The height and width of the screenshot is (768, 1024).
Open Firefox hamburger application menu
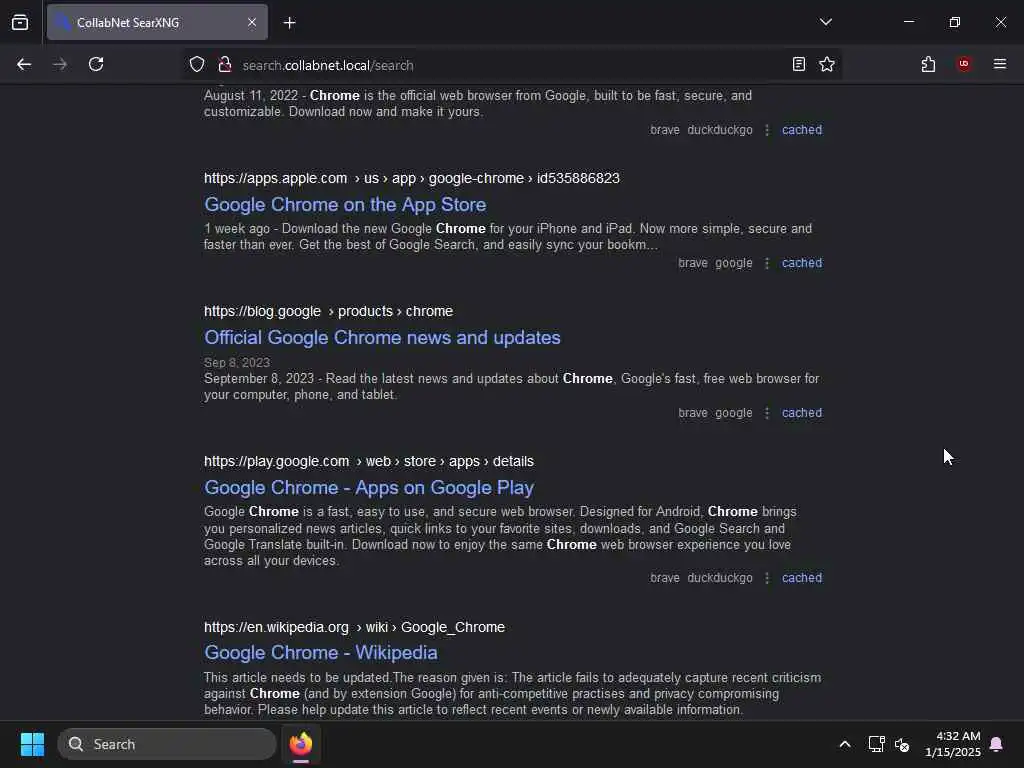[1000, 64]
